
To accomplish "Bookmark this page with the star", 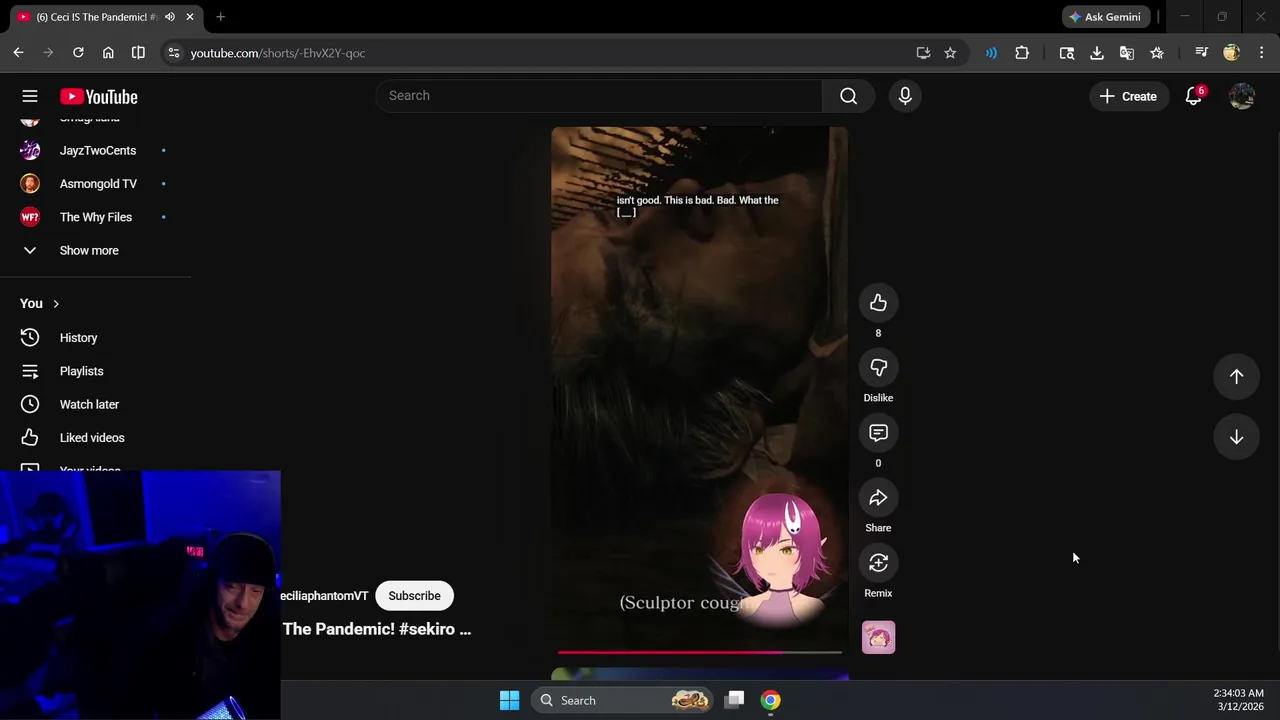I will click(950, 53).
